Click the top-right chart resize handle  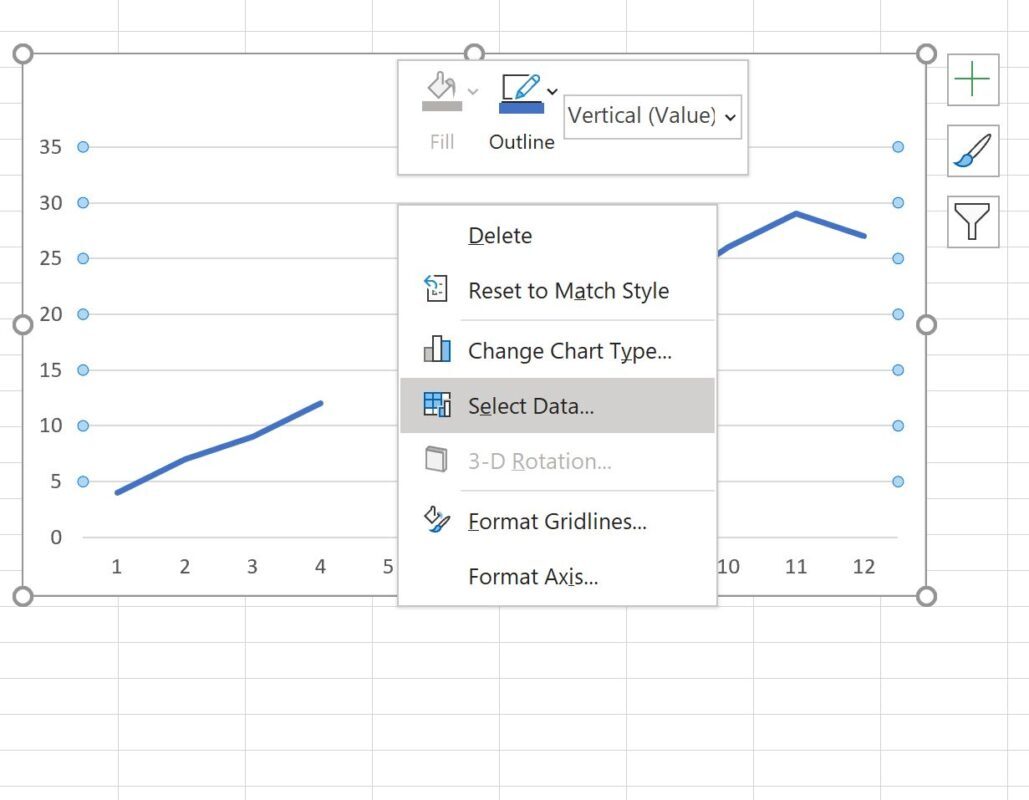click(926, 54)
